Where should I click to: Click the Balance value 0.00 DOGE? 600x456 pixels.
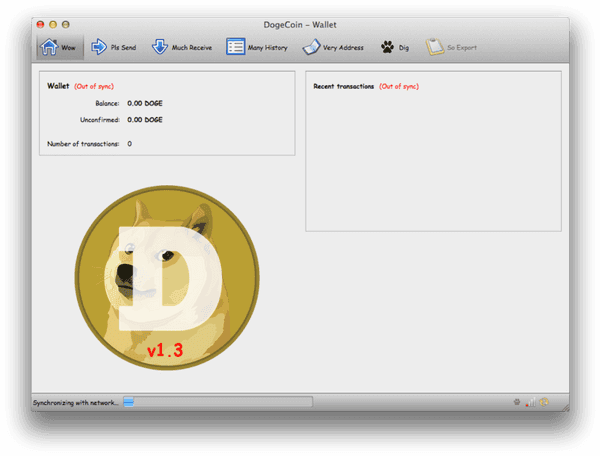[x=145, y=103]
